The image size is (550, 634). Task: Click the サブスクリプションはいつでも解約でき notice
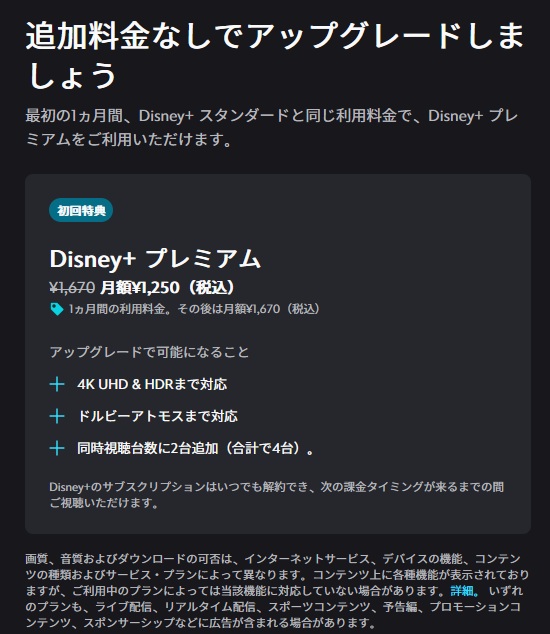tap(277, 495)
